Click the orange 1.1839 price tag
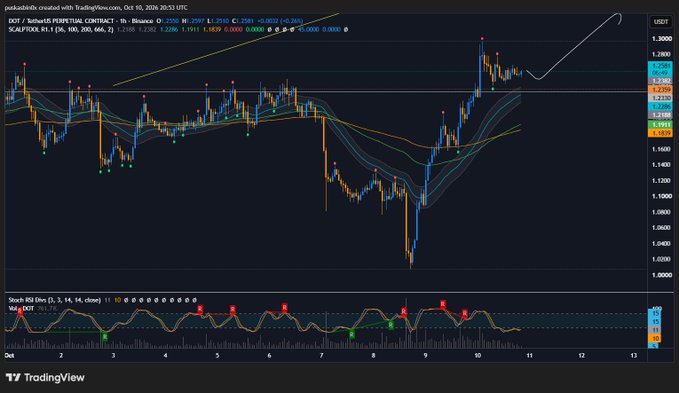 click(661, 133)
